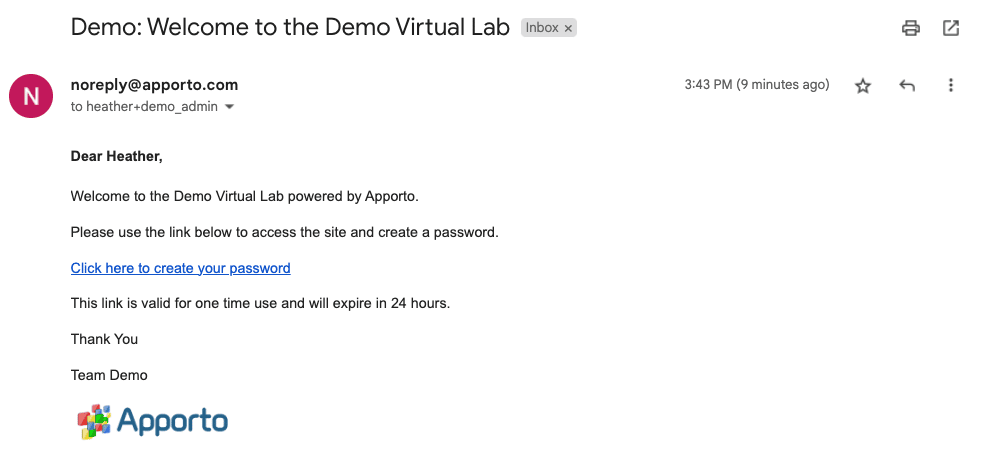
Task: Open the More options three-dot menu
Action: click(x=950, y=85)
